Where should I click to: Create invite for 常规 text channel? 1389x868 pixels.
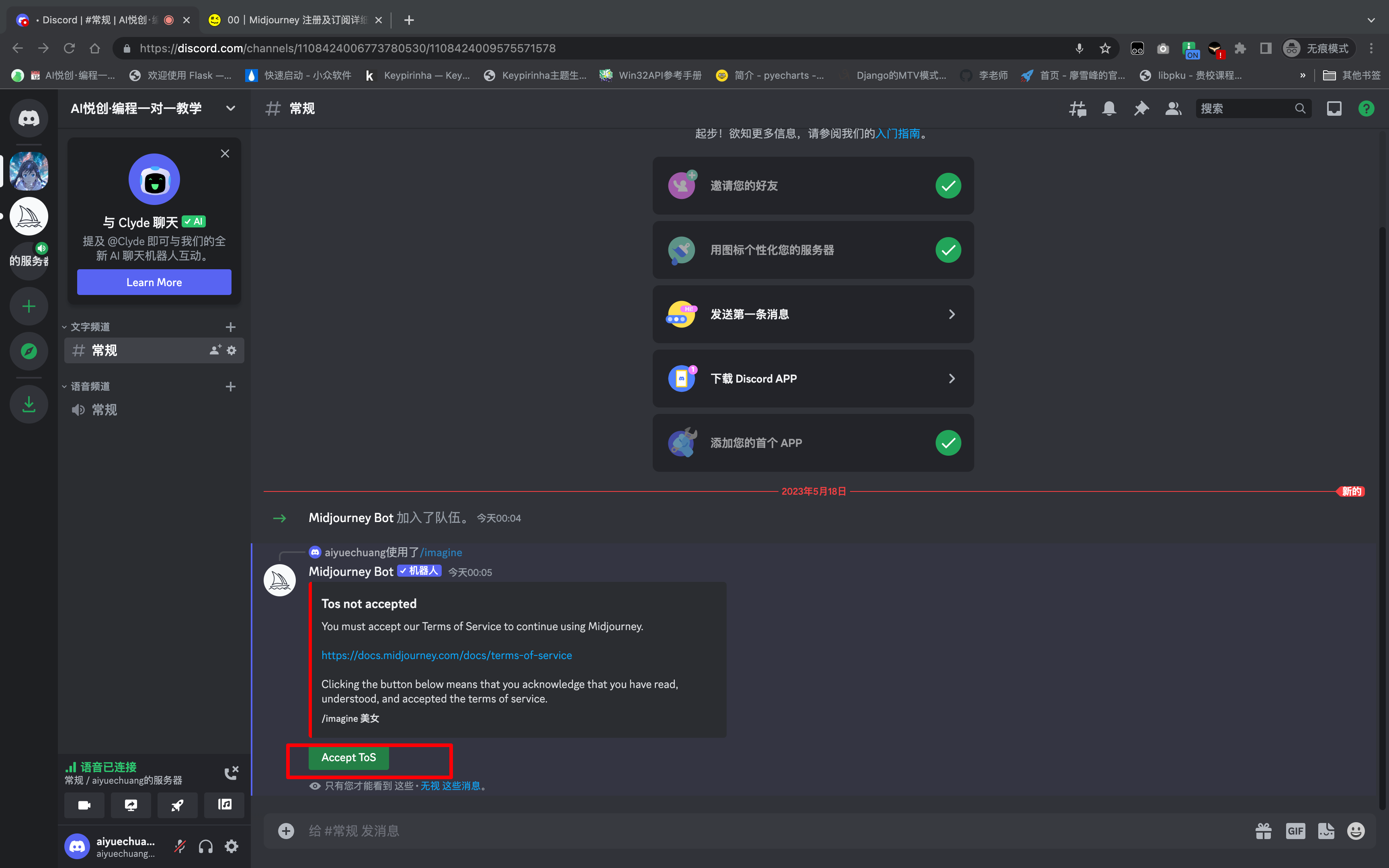click(x=215, y=350)
